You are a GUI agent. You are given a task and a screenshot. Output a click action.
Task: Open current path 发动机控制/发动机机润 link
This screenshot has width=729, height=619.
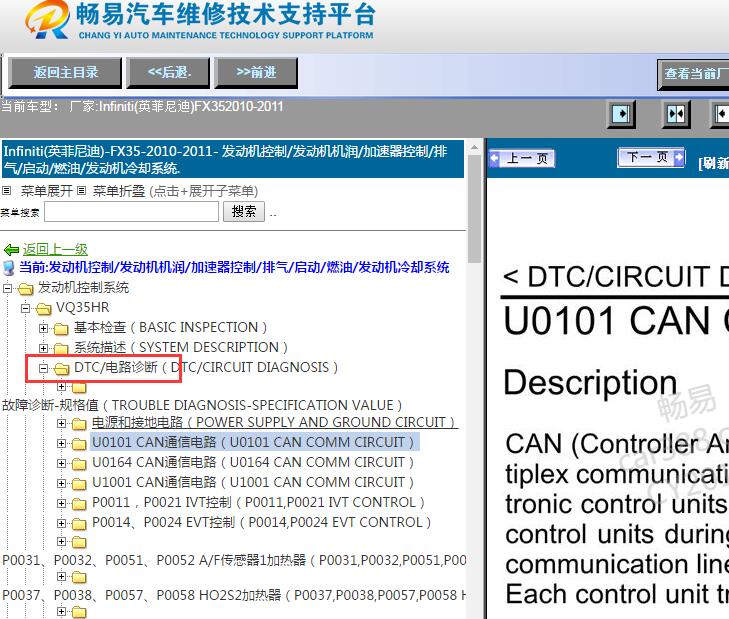point(234,267)
